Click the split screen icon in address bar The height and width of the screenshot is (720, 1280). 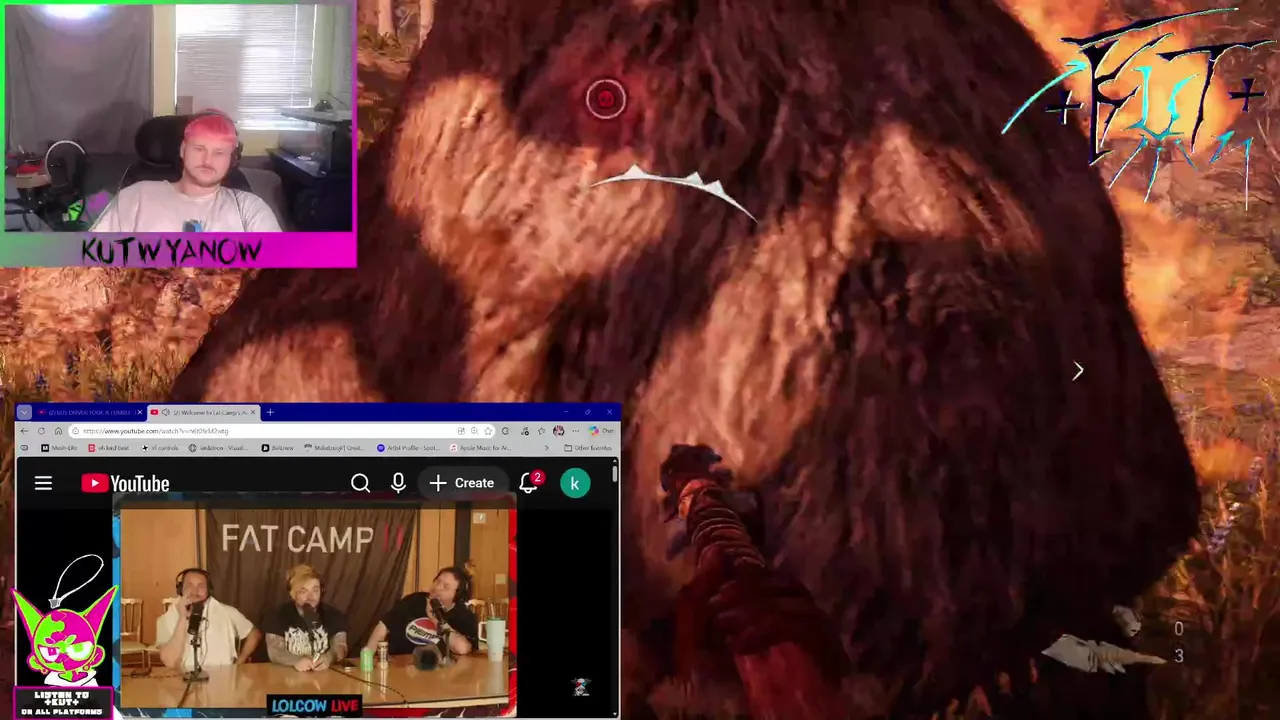[461, 431]
